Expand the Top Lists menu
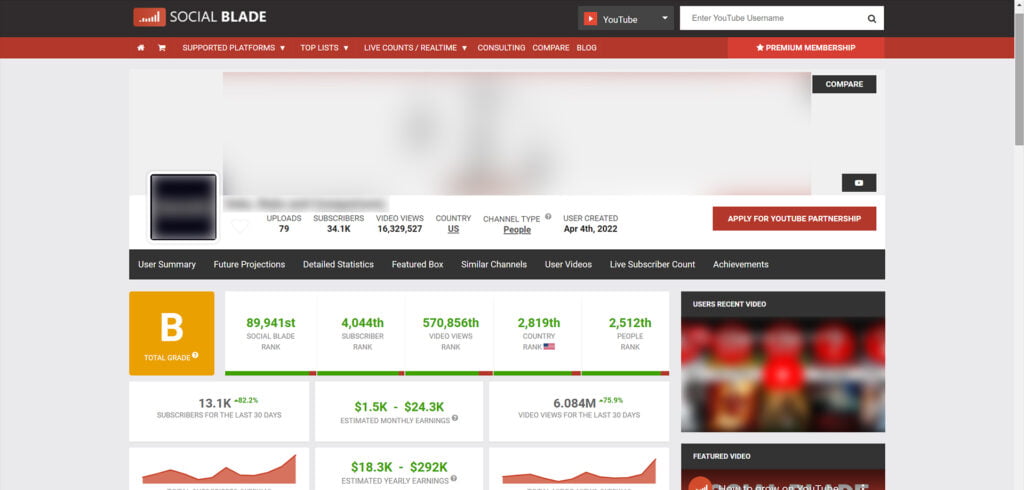 324,47
